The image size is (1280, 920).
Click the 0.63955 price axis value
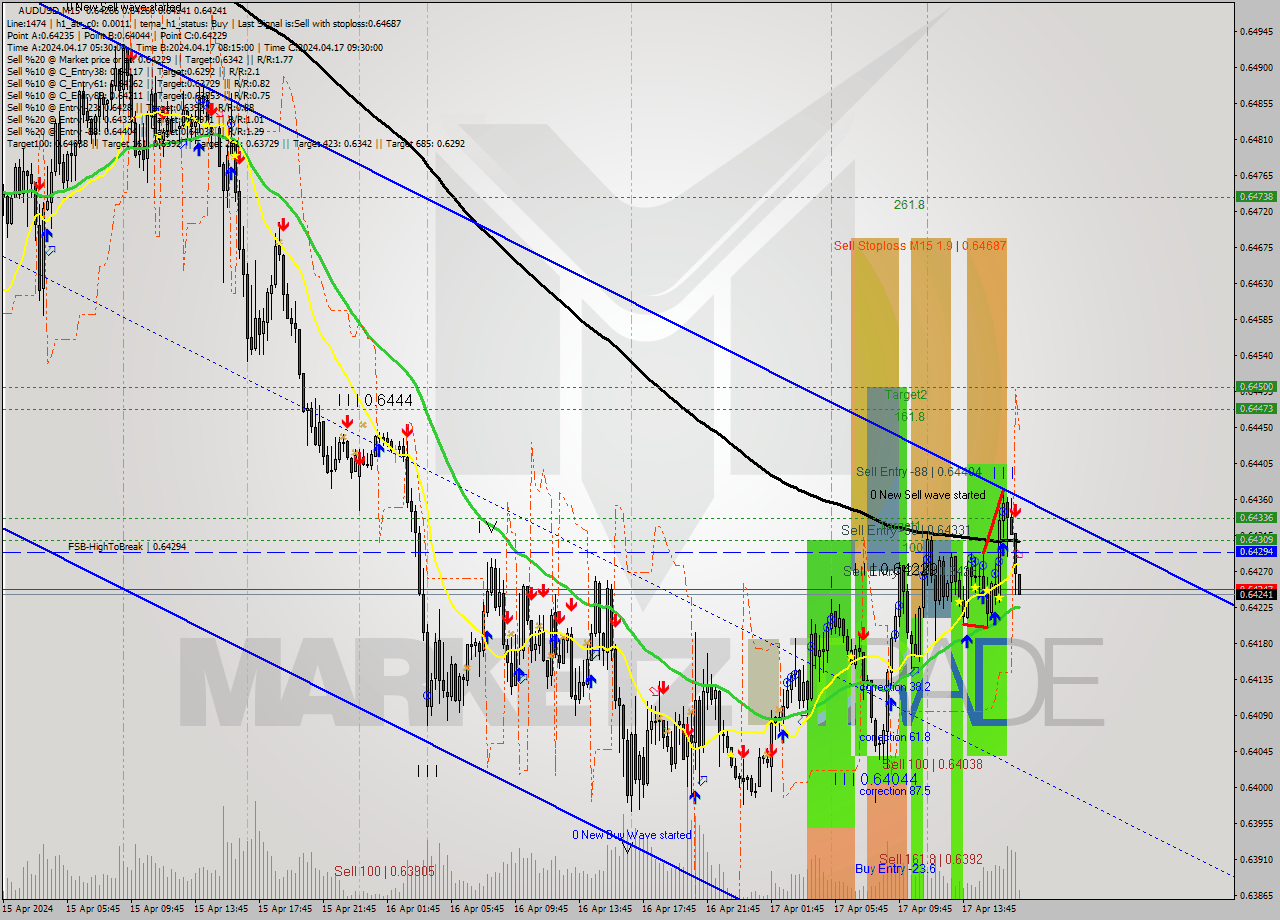click(1256, 823)
